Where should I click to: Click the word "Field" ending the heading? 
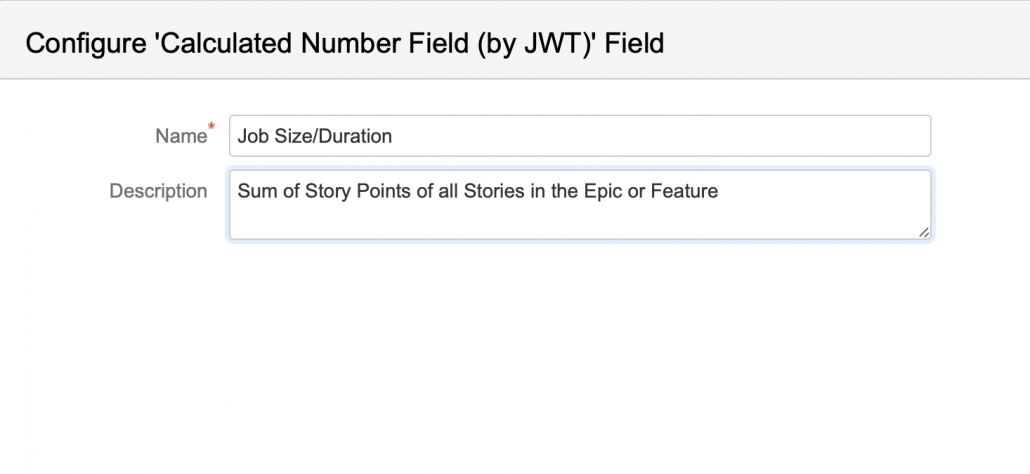637,43
